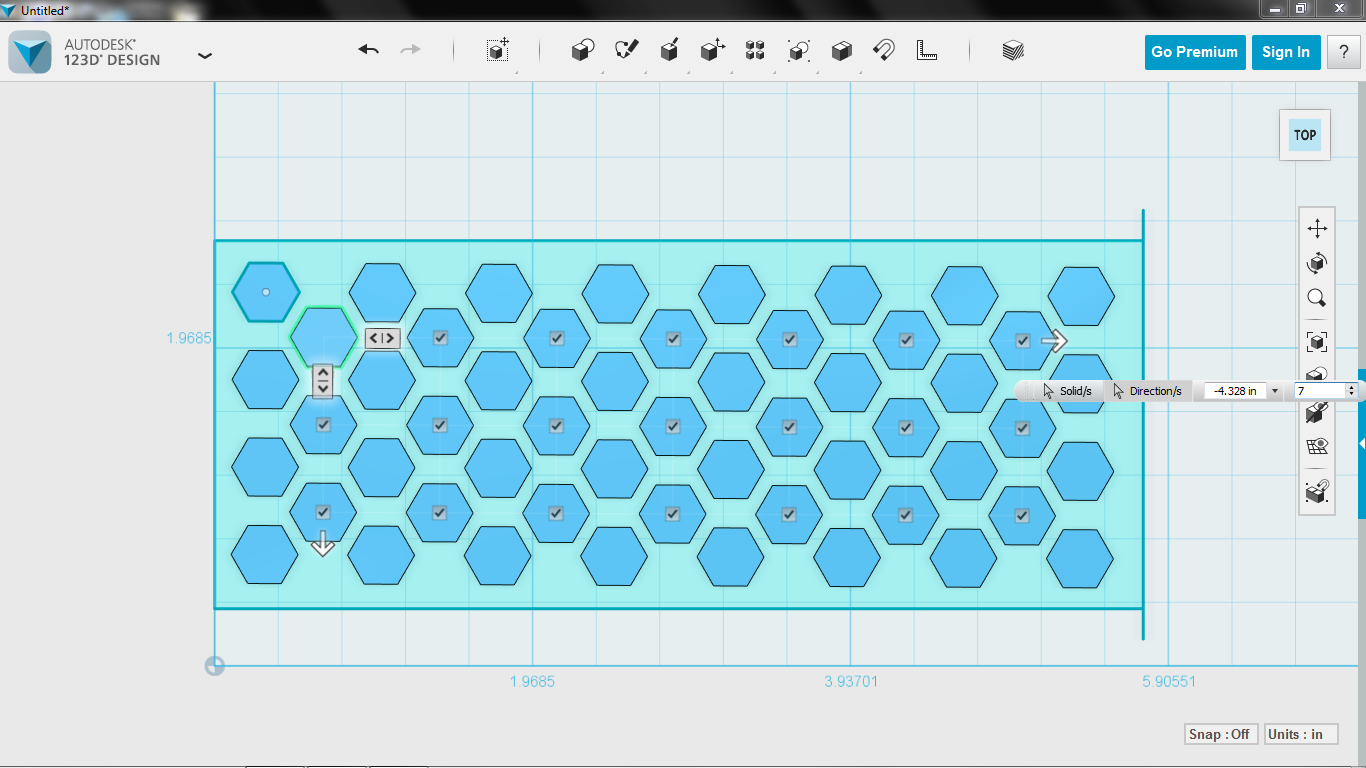Click the -4.328 in distance field
Viewport: 1366px width, 768px height.
[x=1236, y=391]
